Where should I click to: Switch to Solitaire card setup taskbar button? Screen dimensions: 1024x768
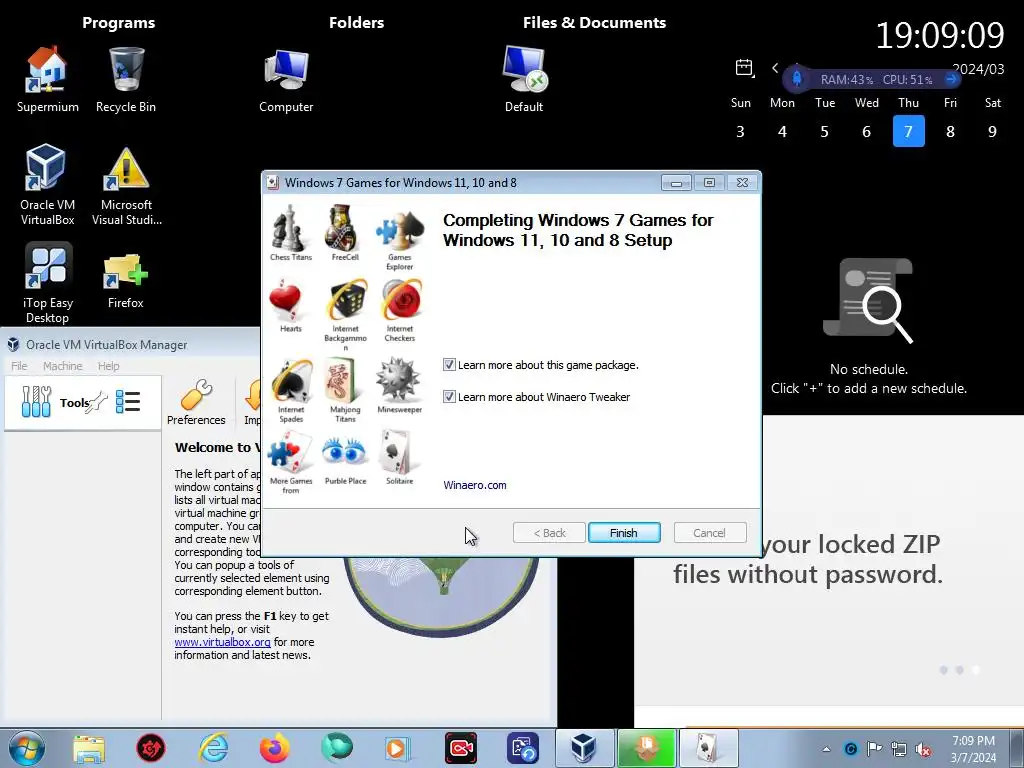pyautogui.click(x=709, y=748)
